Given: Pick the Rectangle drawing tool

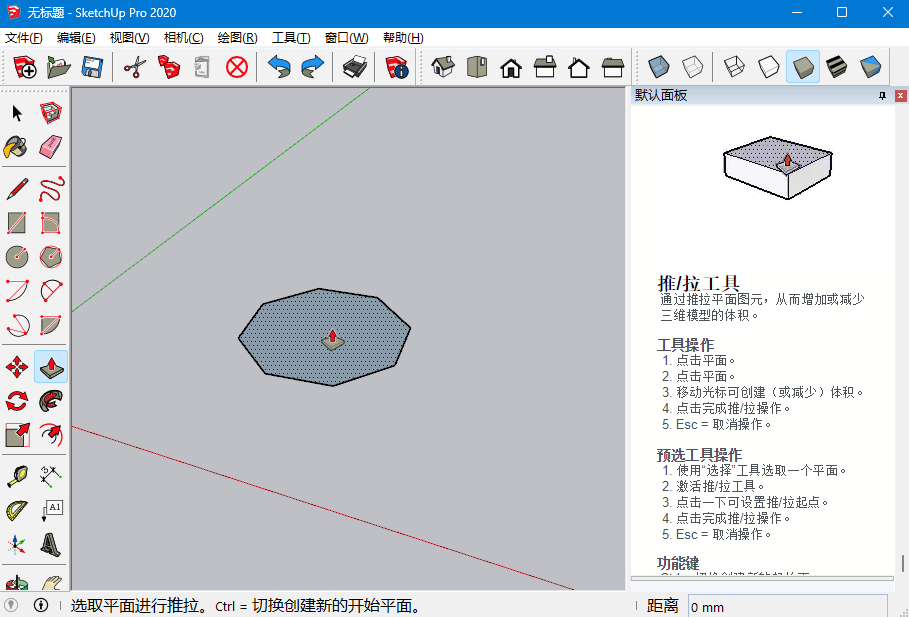Looking at the screenshot, I should click(17, 222).
